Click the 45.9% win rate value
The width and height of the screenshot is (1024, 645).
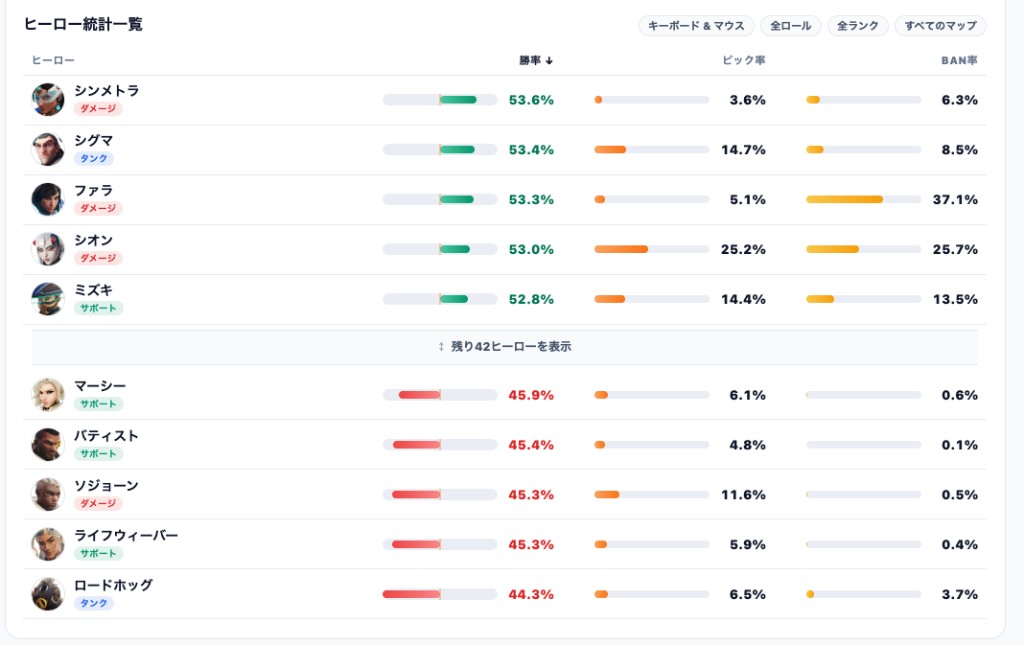click(x=531, y=395)
